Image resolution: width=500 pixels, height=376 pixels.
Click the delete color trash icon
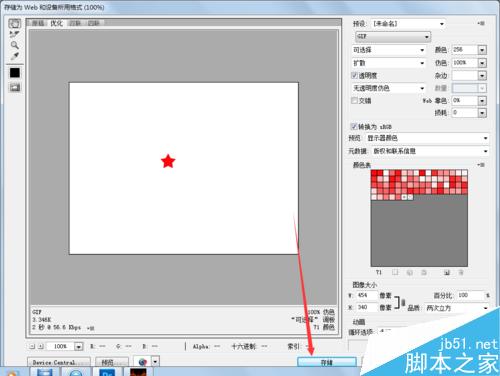click(x=461, y=272)
